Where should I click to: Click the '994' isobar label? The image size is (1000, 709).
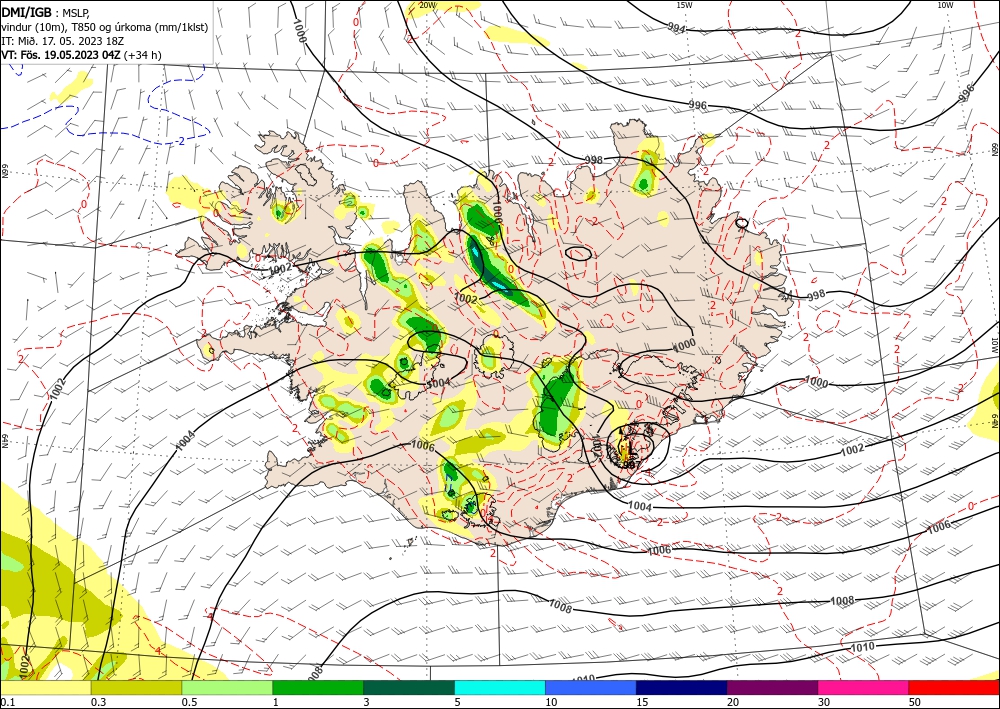point(677,27)
